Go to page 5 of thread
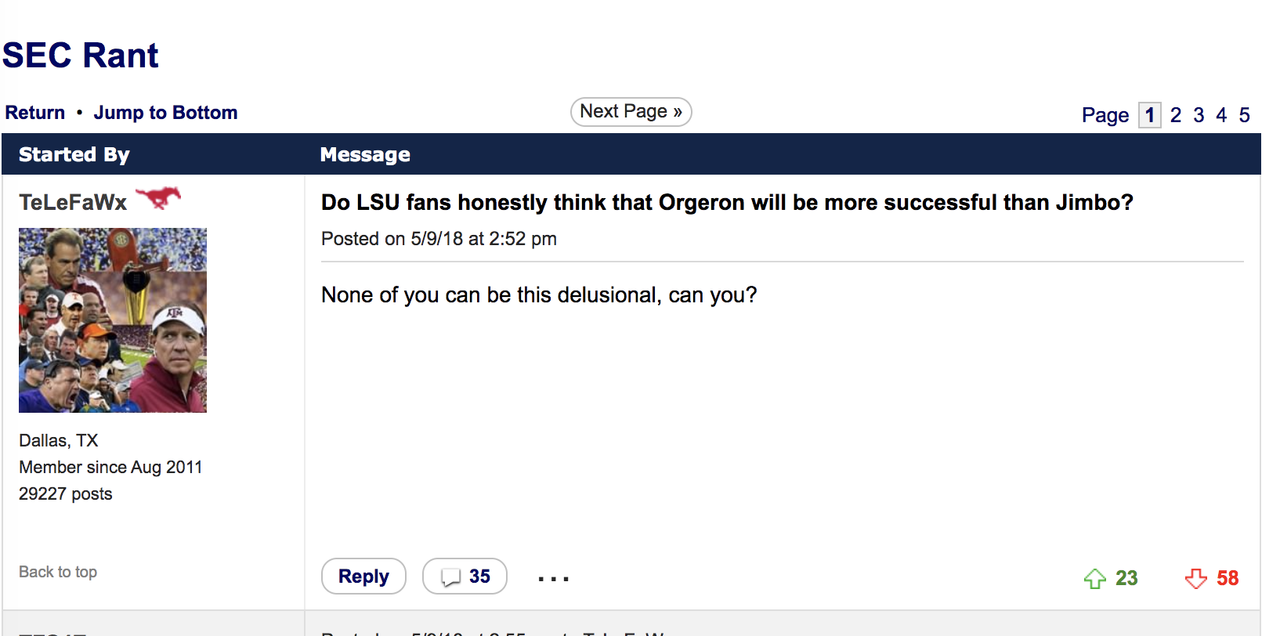The height and width of the screenshot is (636, 1280). point(1244,115)
